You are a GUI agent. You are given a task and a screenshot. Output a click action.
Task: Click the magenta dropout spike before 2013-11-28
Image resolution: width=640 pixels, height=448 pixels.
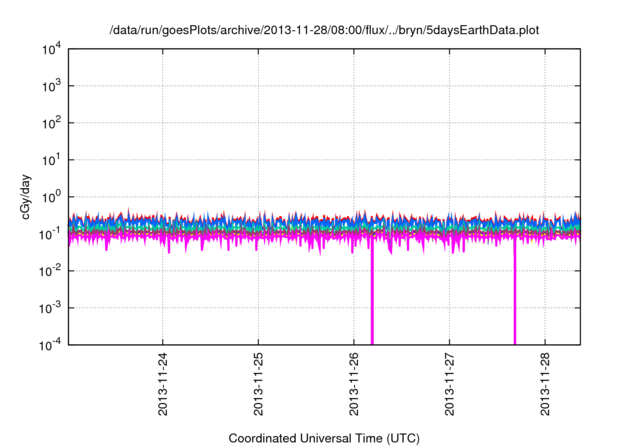515,300
